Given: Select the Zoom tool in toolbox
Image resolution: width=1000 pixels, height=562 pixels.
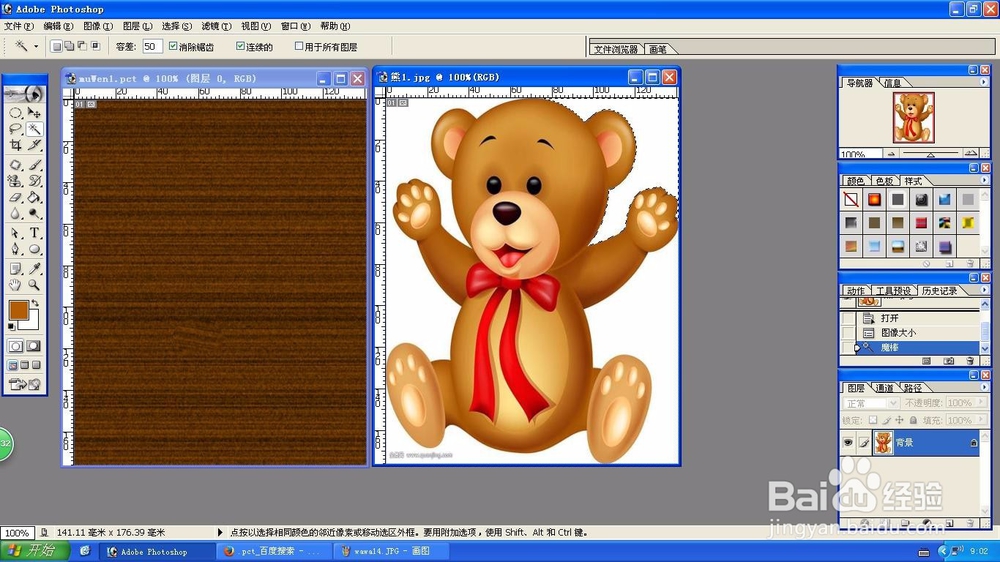Looking at the screenshot, I should [x=34, y=285].
